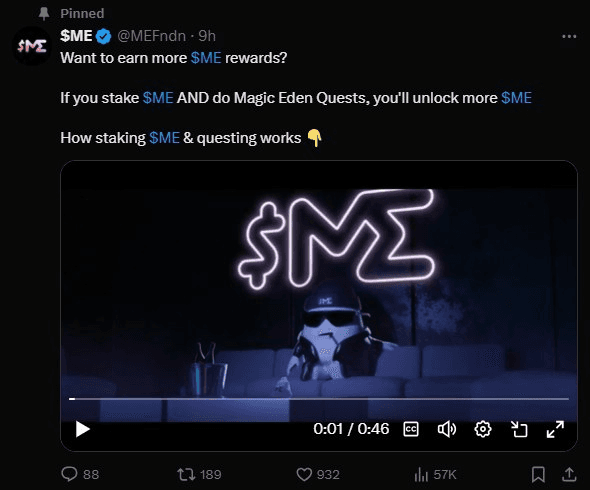
Task: Open the three-dot more options menu
Action: 569,37
